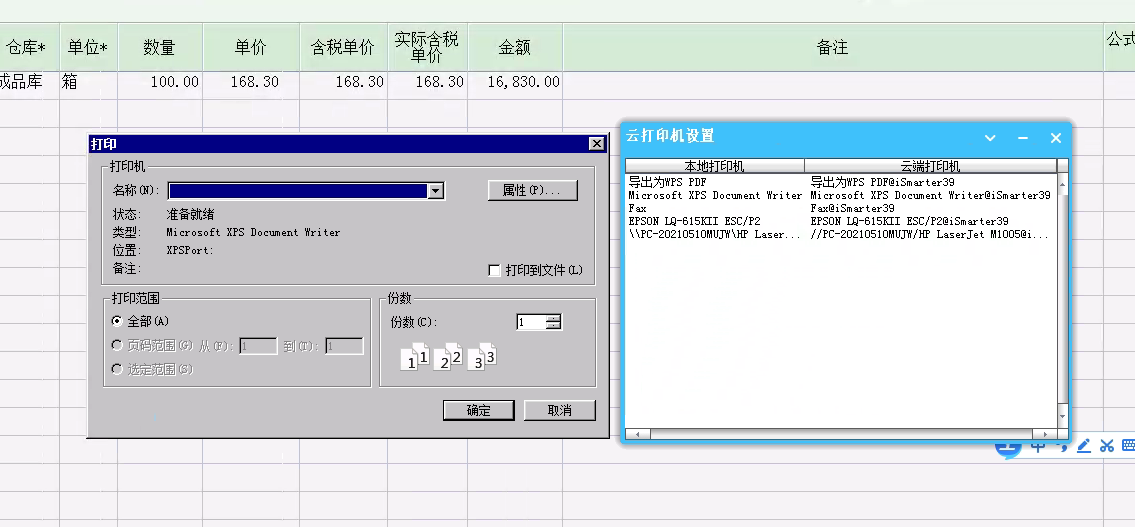The width and height of the screenshot is (1135, 527).
Task: Select the 168.30 cell under 含税单价
Action: point(343,82)
